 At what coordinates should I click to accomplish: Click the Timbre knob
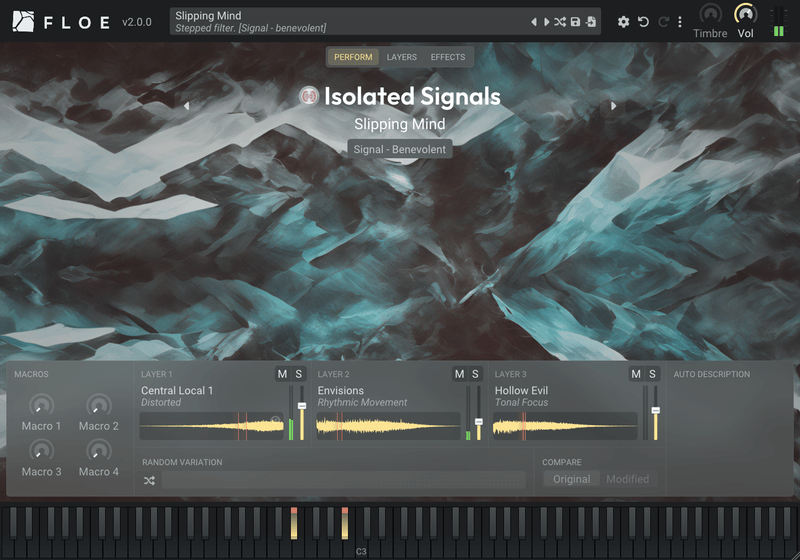(710, 14)
